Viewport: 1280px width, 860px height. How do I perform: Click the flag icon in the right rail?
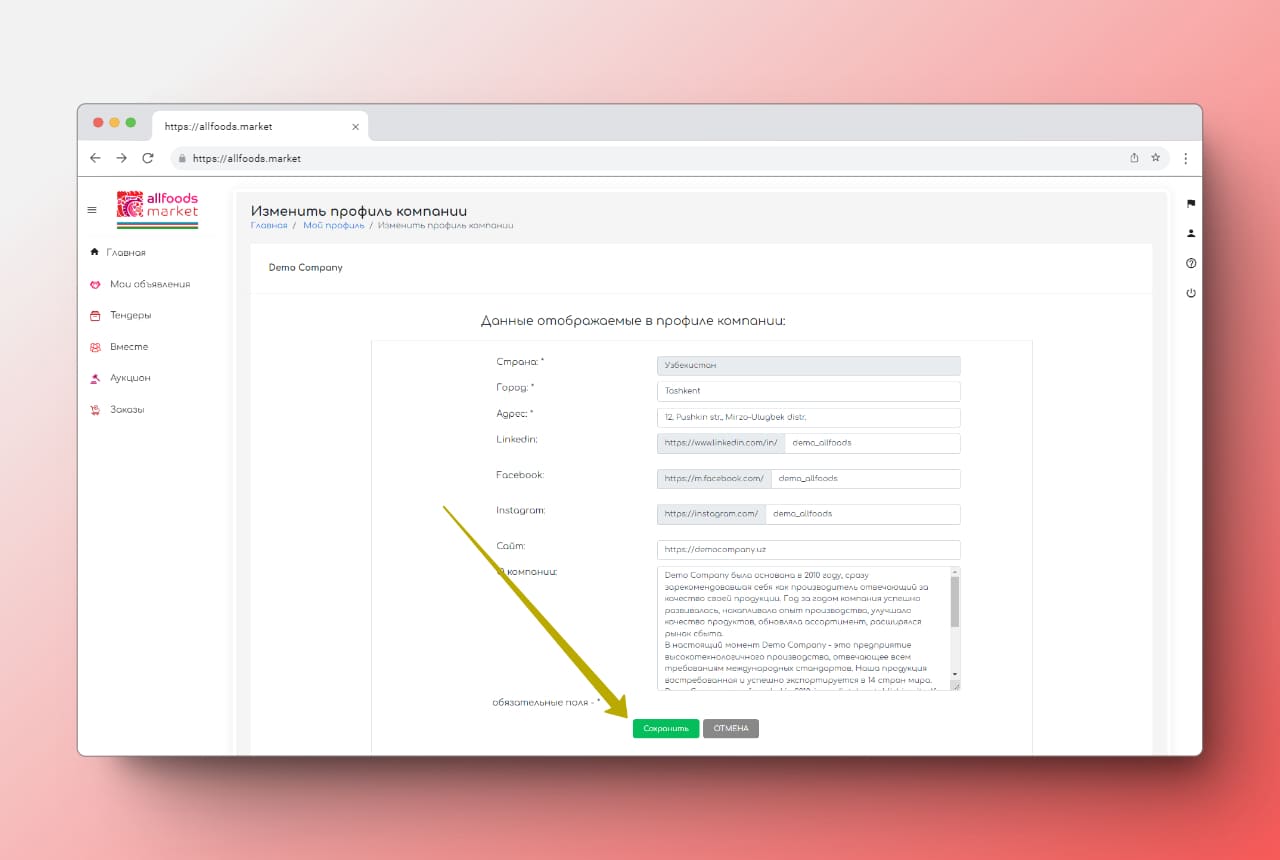pyautogui.click(x=1191, y=203)
